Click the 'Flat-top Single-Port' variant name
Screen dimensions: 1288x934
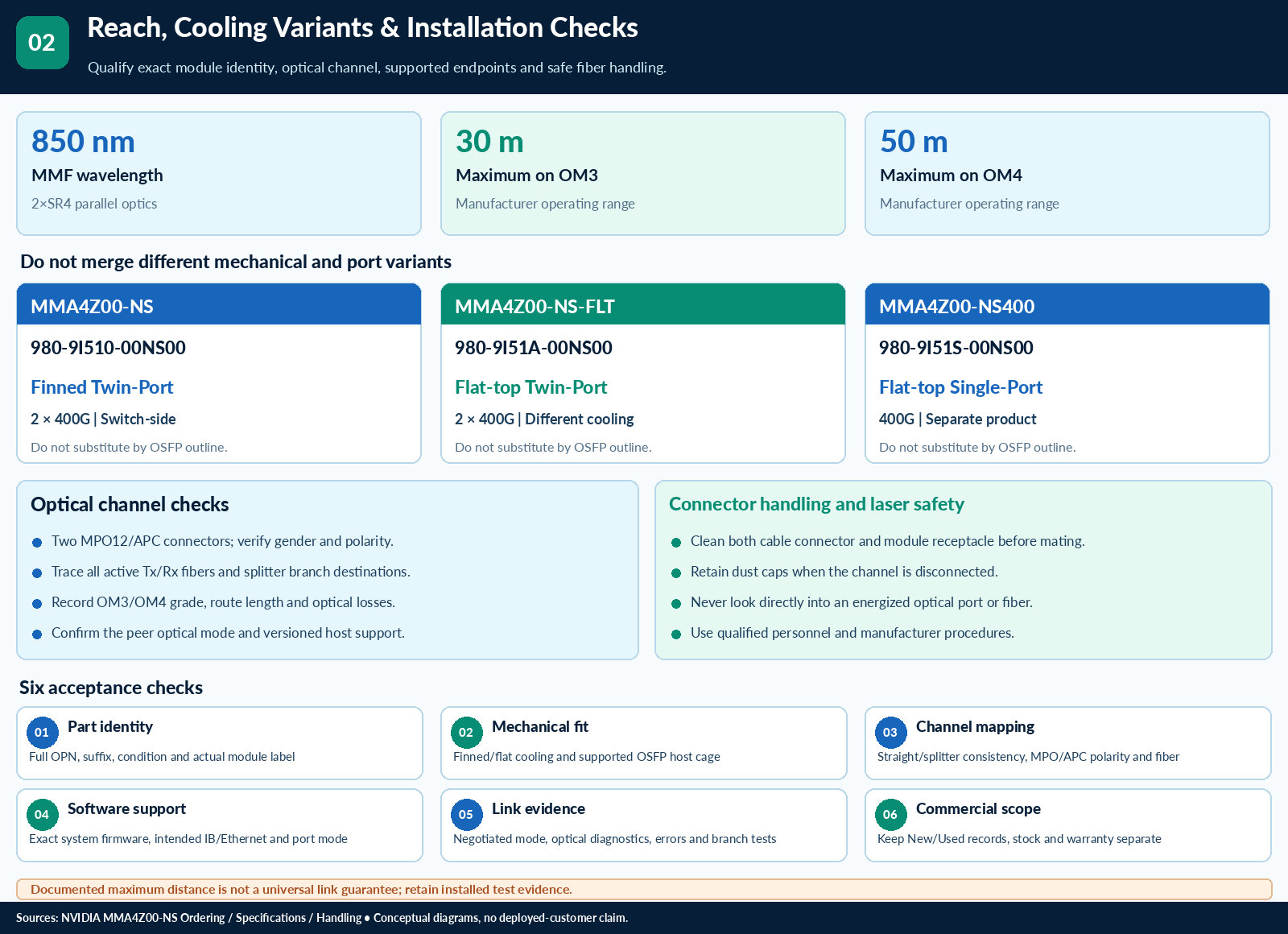click(x=960, y=387)
